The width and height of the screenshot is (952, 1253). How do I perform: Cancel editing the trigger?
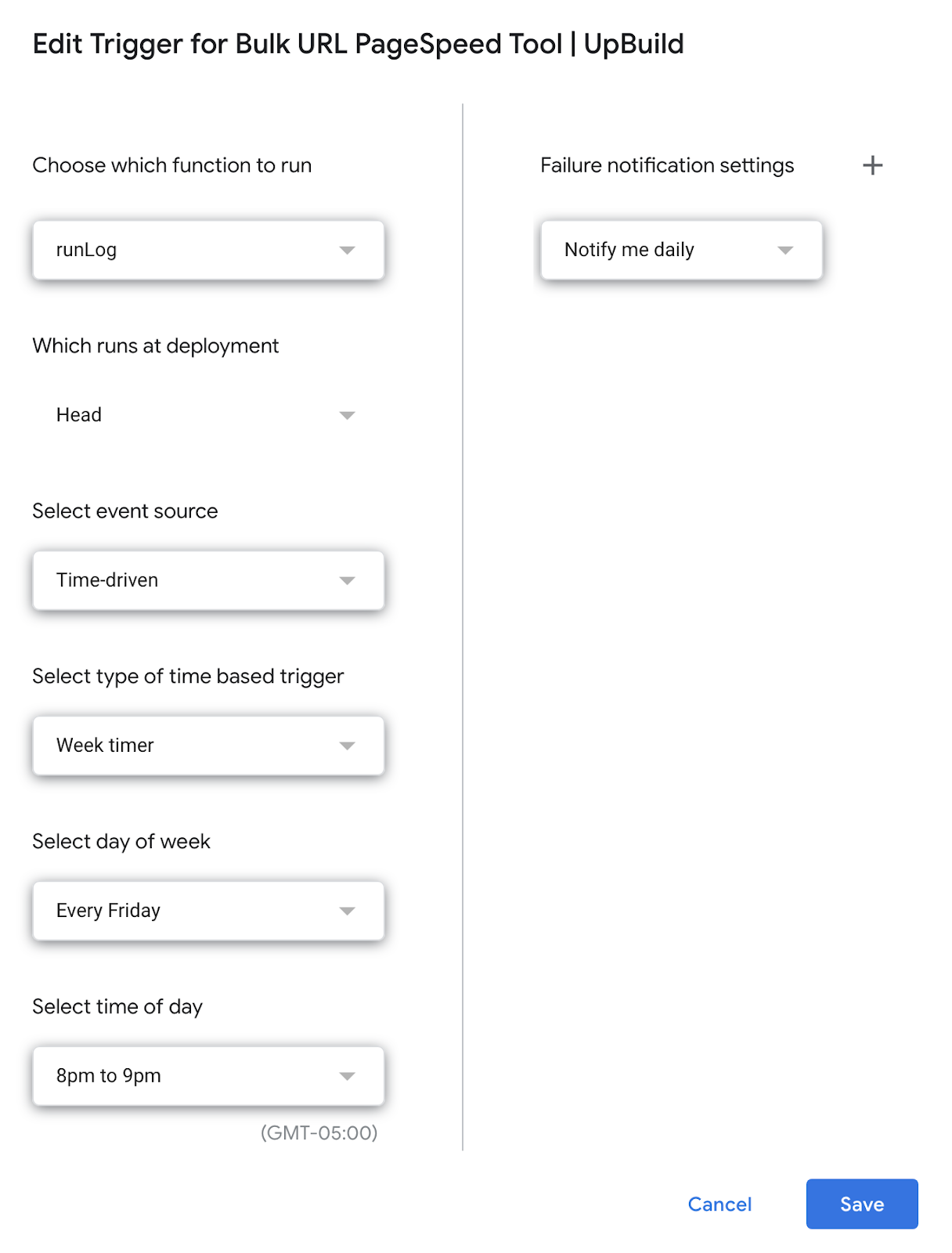(719, 1204)
